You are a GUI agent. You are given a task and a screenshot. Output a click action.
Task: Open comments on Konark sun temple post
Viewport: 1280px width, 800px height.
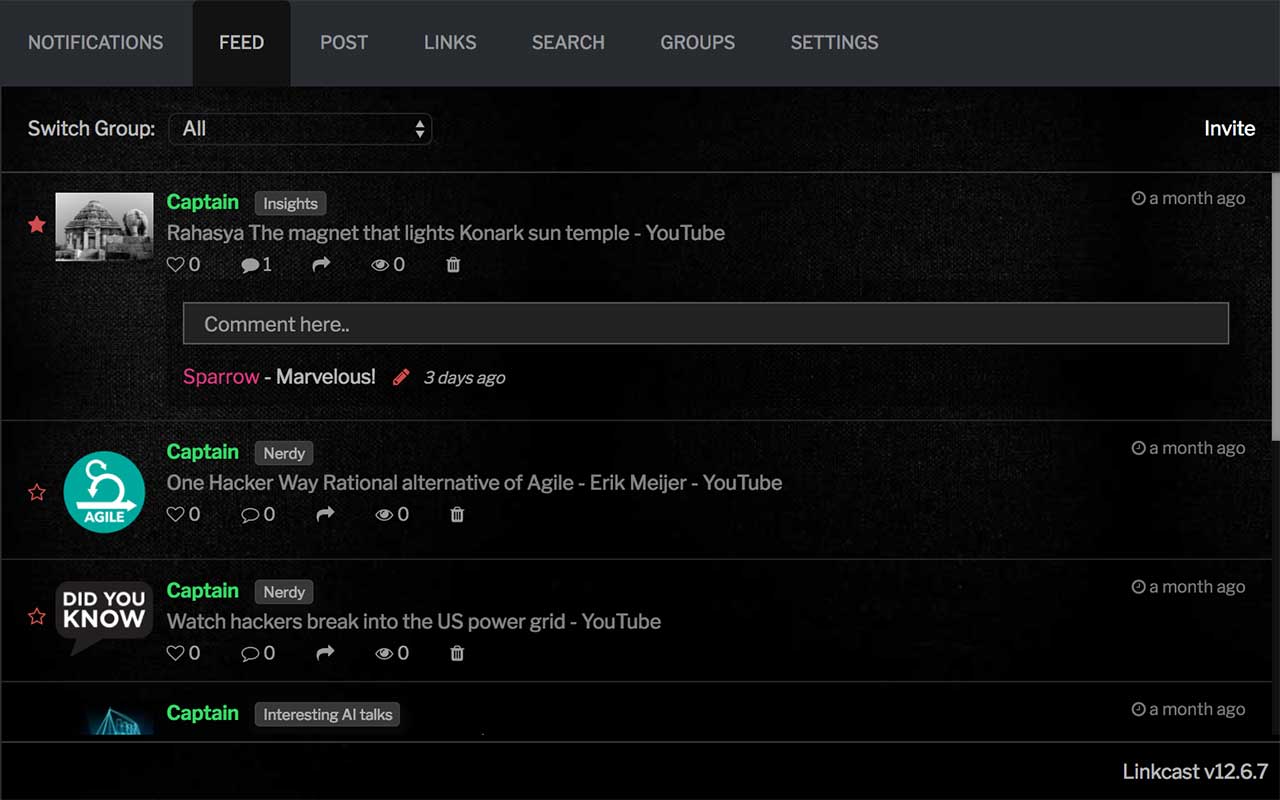(x=250, y=265)
